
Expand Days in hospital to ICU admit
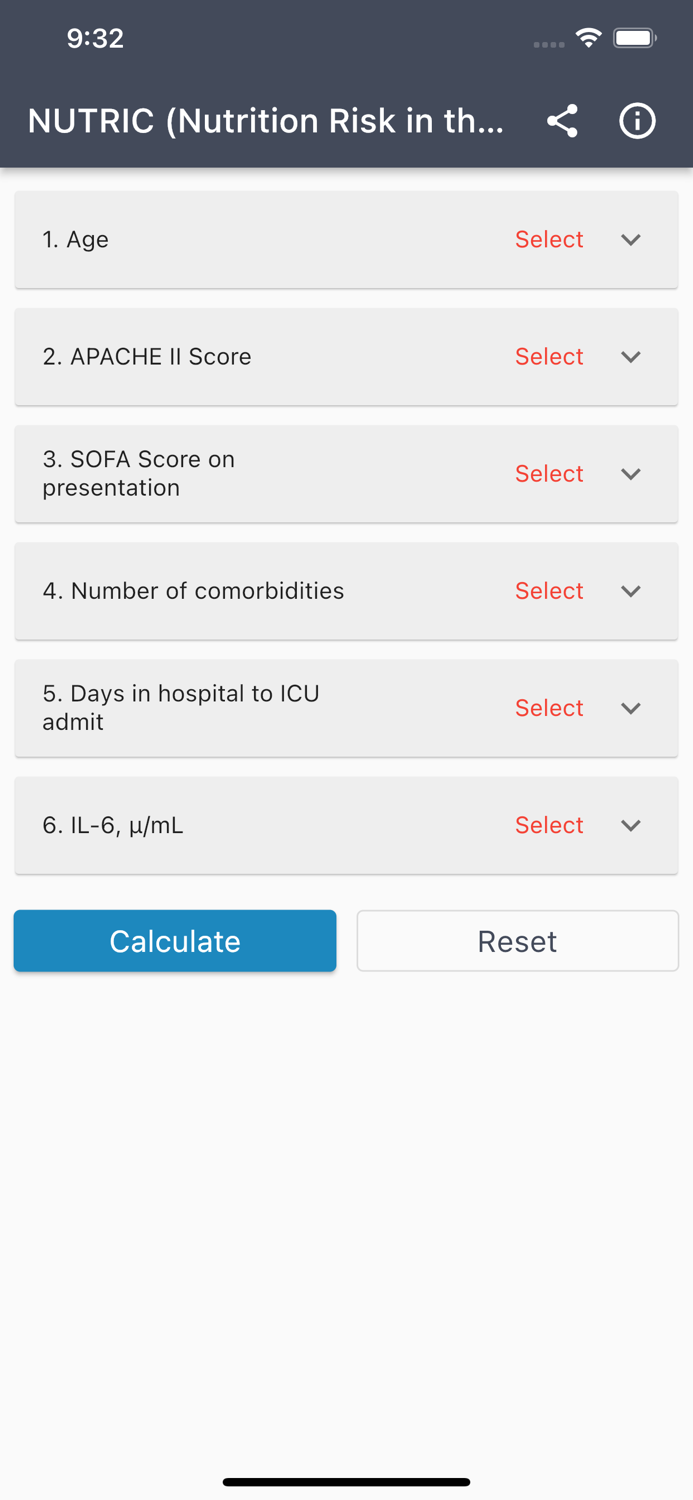pos(631,708)
